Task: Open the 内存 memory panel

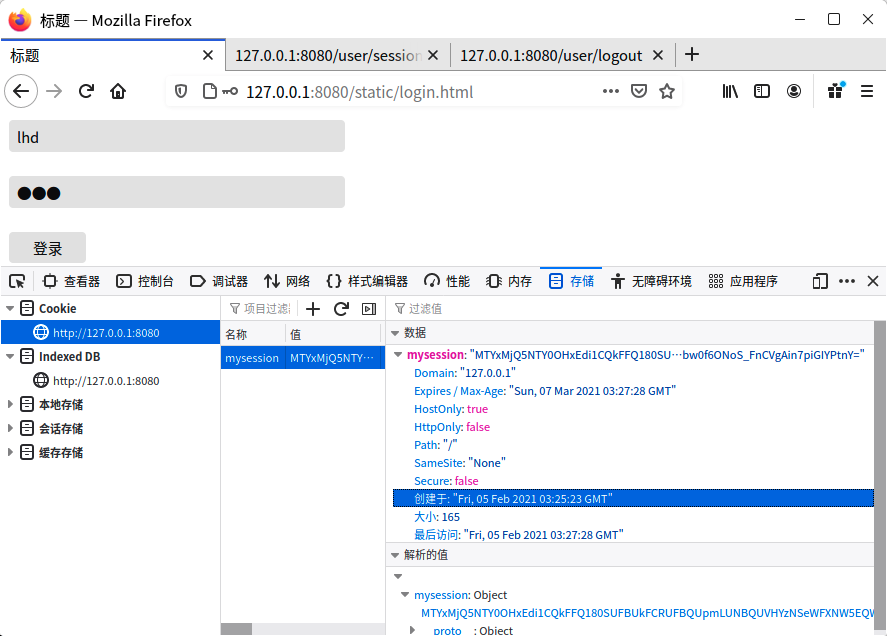Action: coord(509,281)
